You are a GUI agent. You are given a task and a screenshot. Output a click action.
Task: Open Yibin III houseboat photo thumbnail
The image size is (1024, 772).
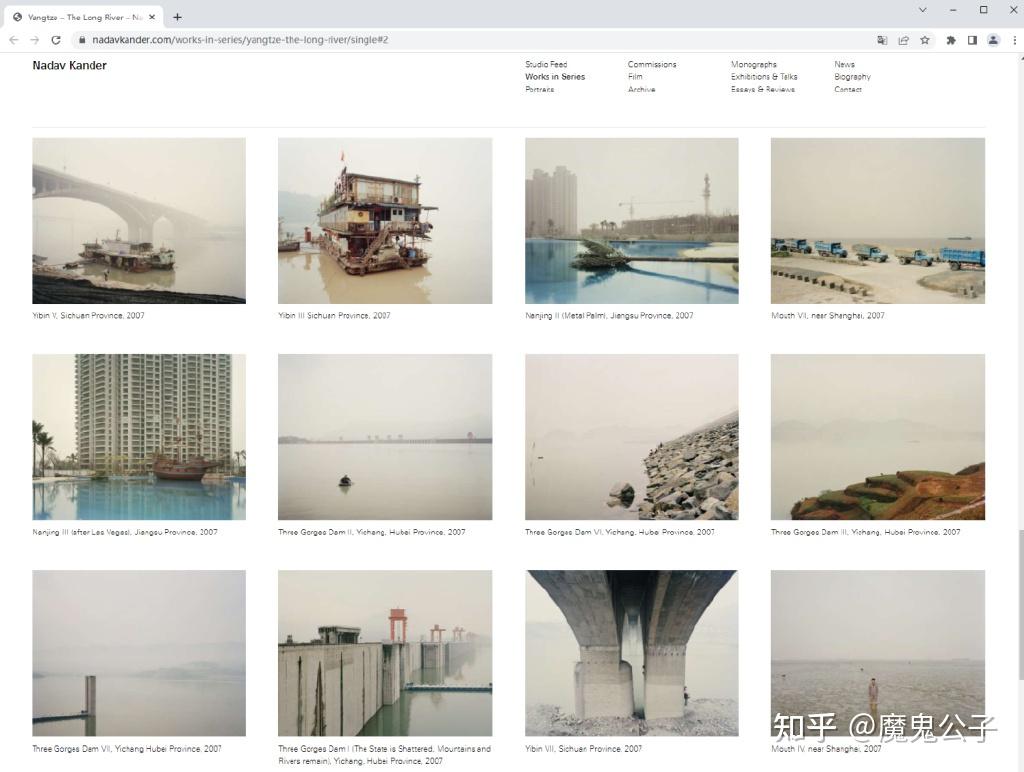[x=385, y=221]
